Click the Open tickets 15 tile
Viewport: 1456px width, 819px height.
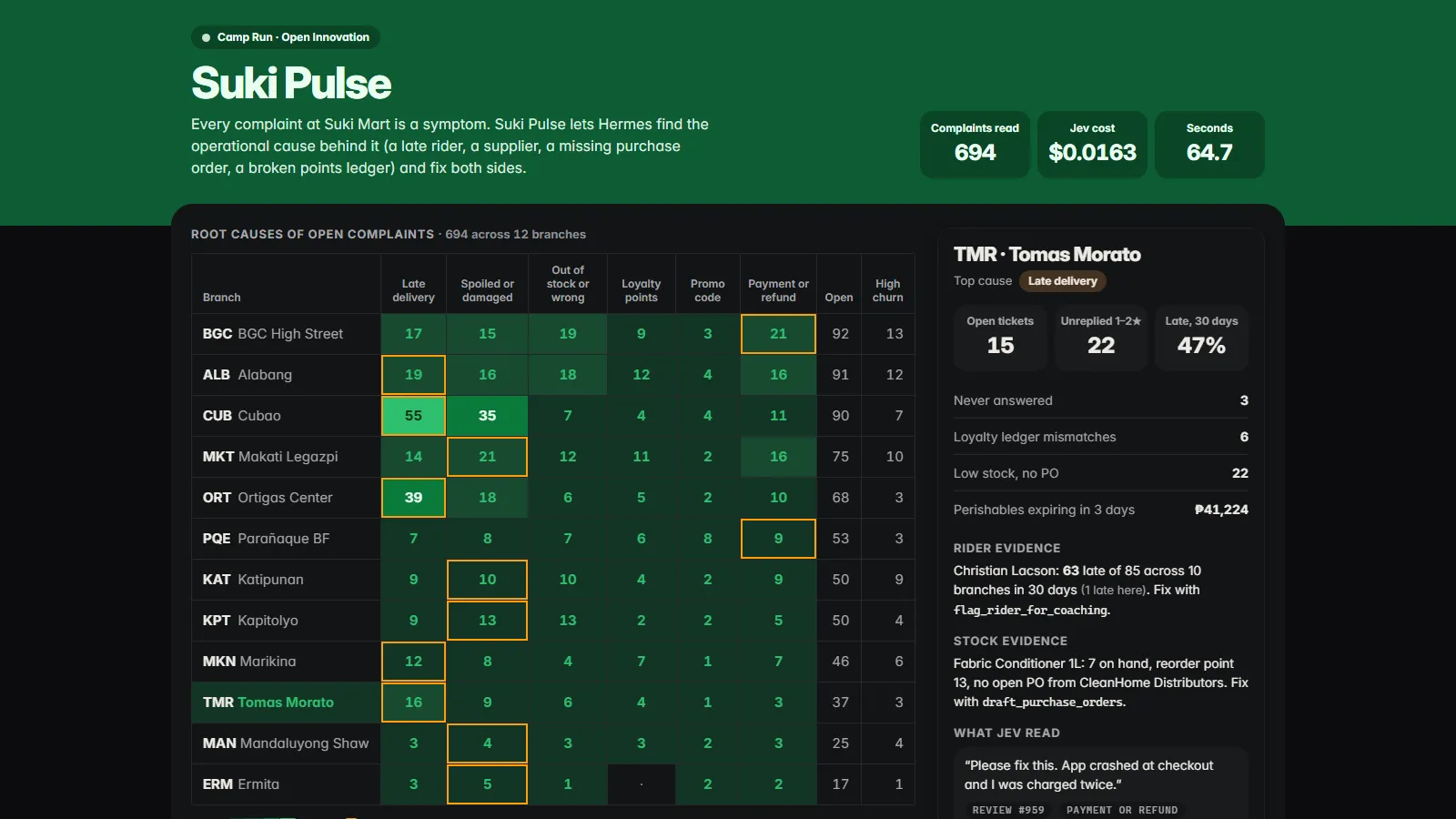pyautogui.click(x=1000, y=338)
